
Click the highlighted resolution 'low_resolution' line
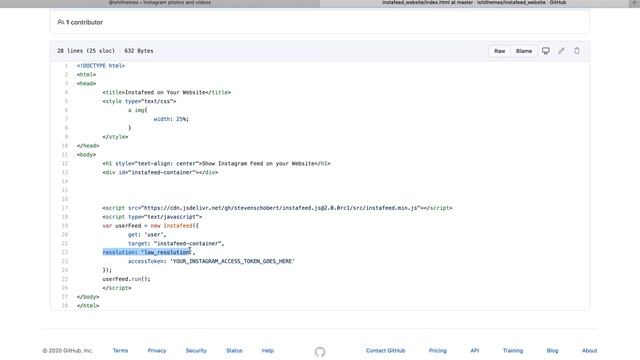tap(149, 252)
